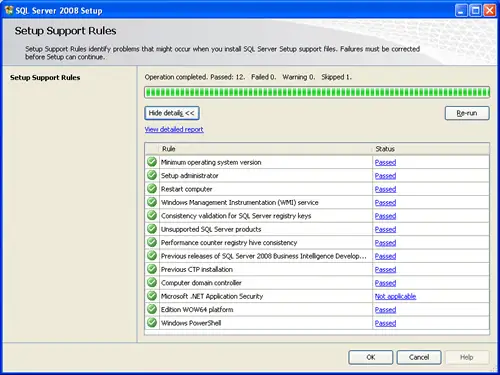Click green check icon for WMI service rule
Screen dimensions: 500x375
[x=152, y=202]
